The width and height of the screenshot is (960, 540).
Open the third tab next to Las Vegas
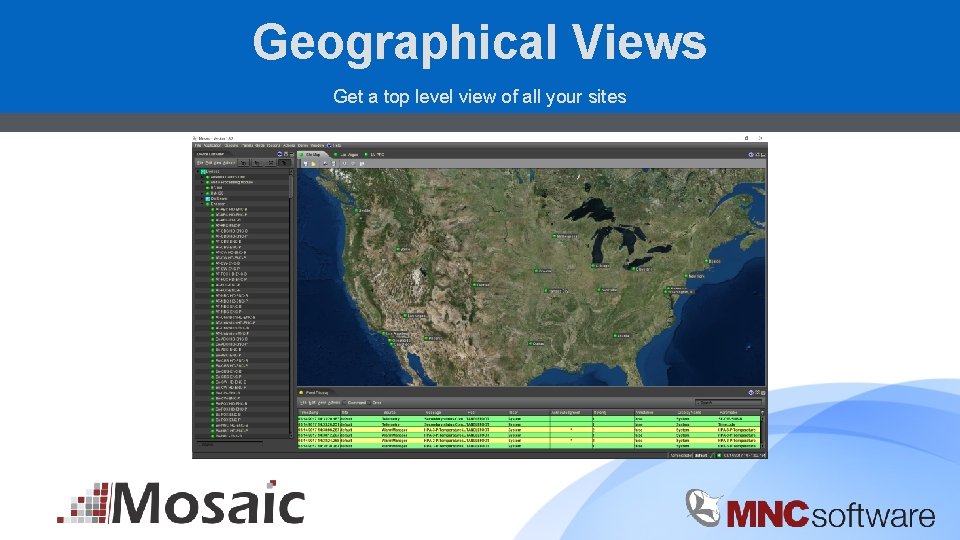tap(375, 154)
